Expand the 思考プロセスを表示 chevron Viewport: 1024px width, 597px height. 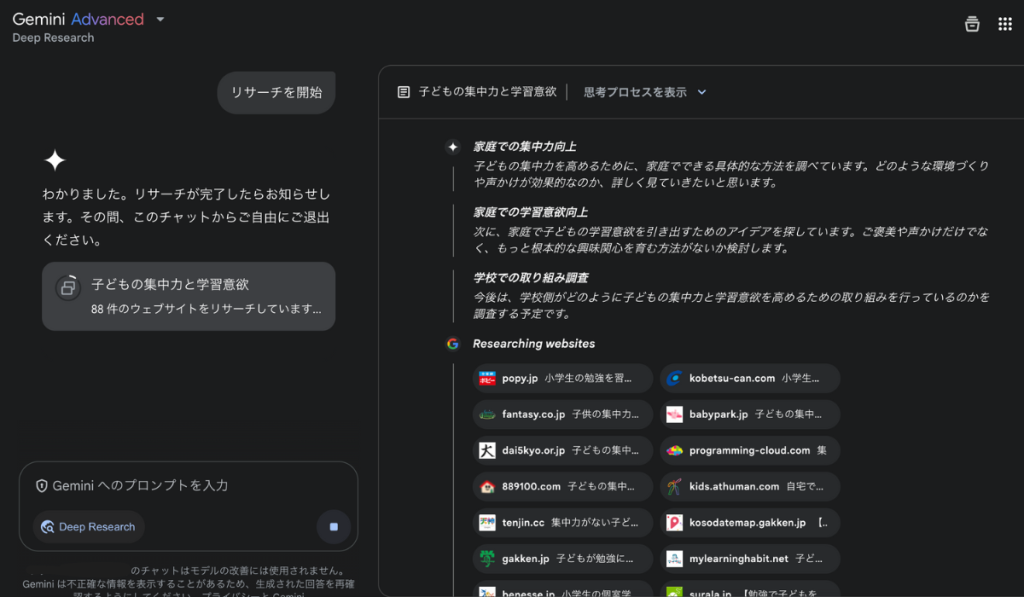701,92
